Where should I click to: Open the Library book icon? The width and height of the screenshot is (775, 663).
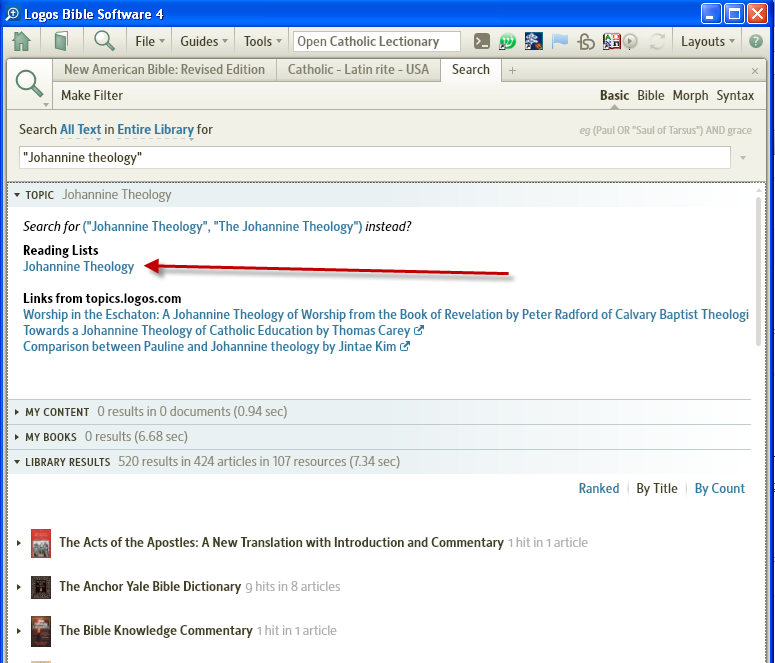tap(61, 41)
